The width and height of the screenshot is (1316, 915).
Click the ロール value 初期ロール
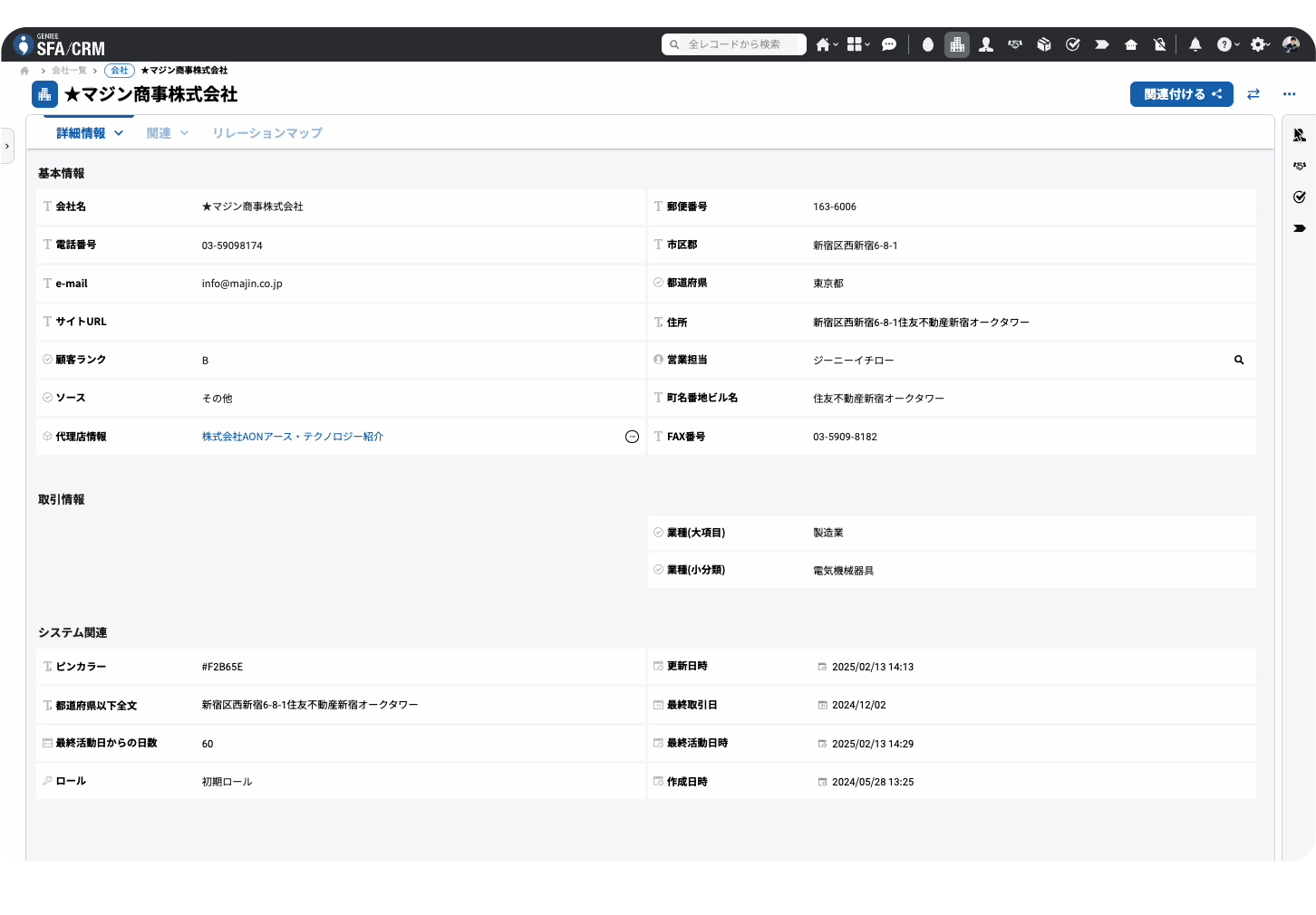point(227,782)
